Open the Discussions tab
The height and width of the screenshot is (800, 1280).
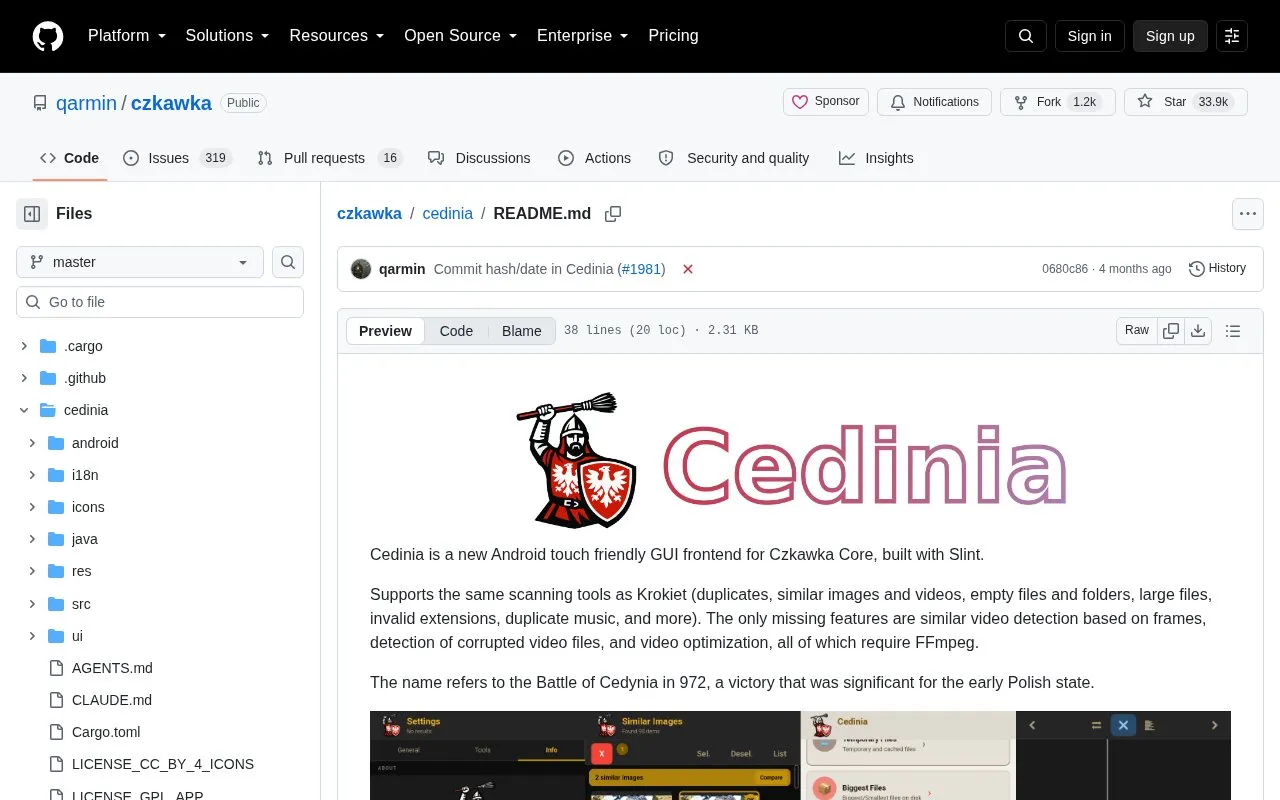pyautogui.click(x=479, y=158)
